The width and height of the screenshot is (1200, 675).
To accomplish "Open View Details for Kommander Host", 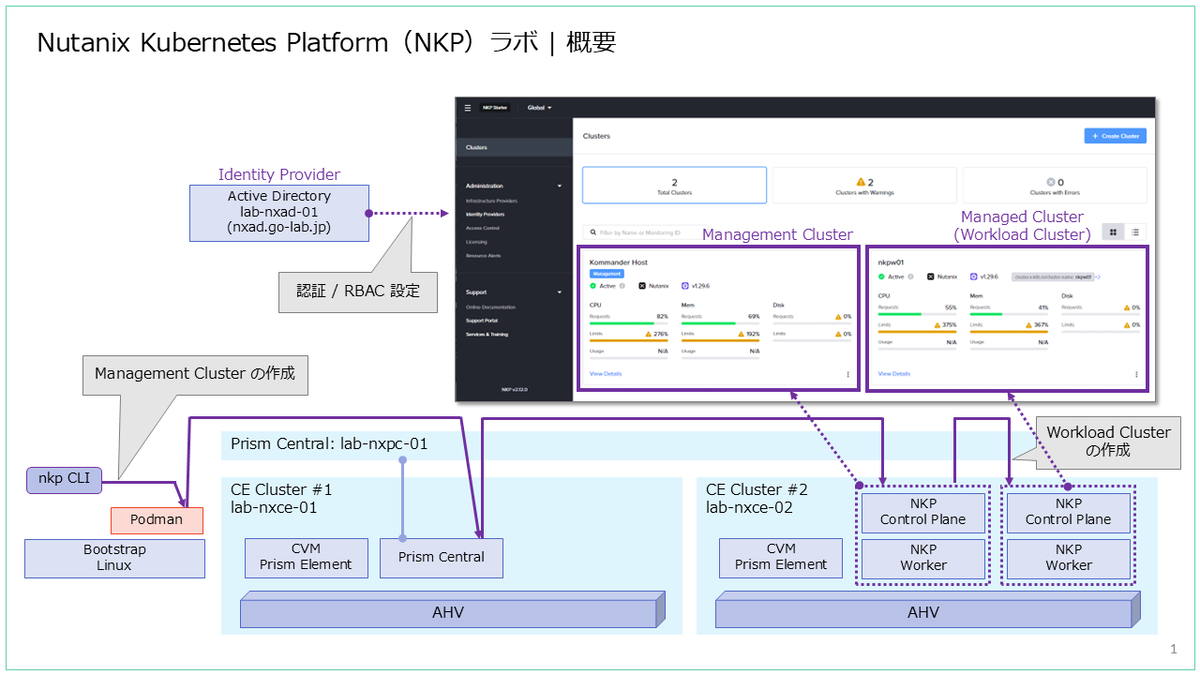I will (x=605, y=374).
